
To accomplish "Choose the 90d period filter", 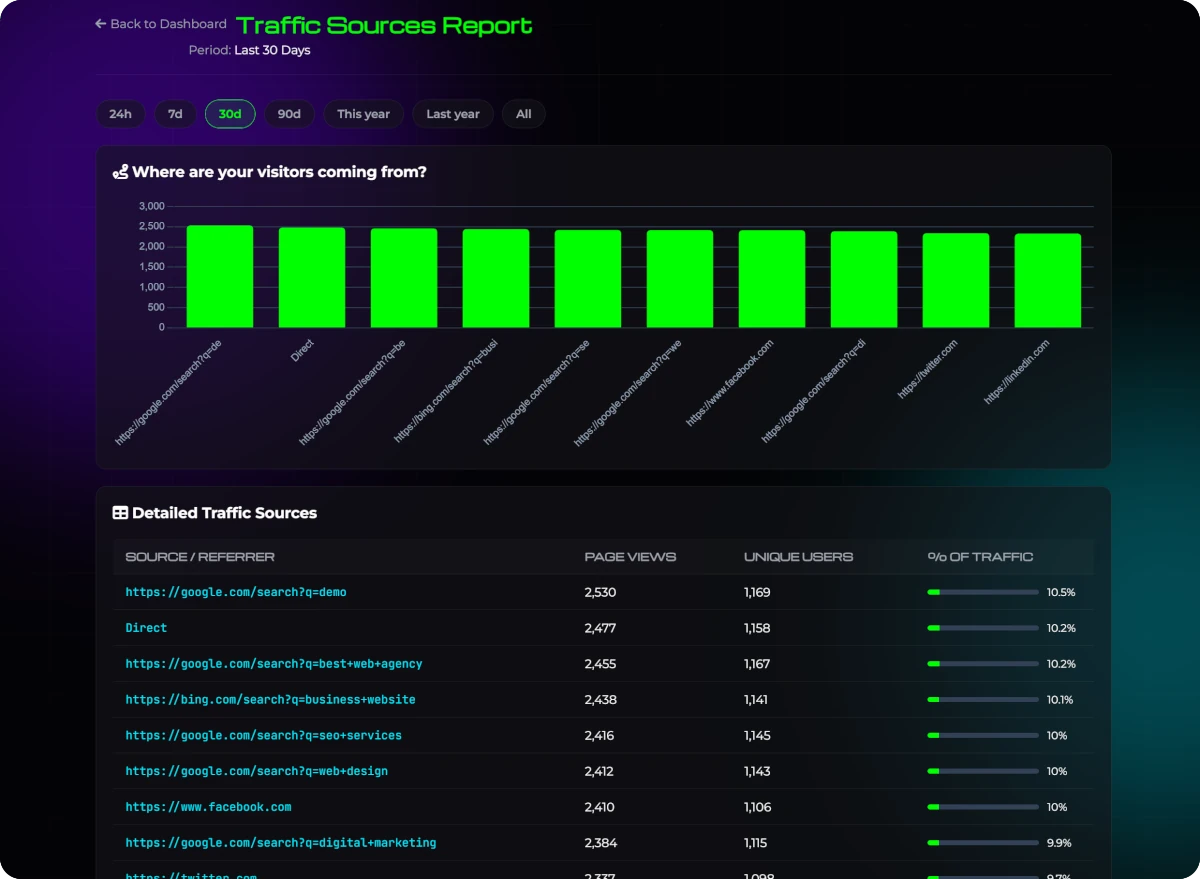I will (289, 114).
